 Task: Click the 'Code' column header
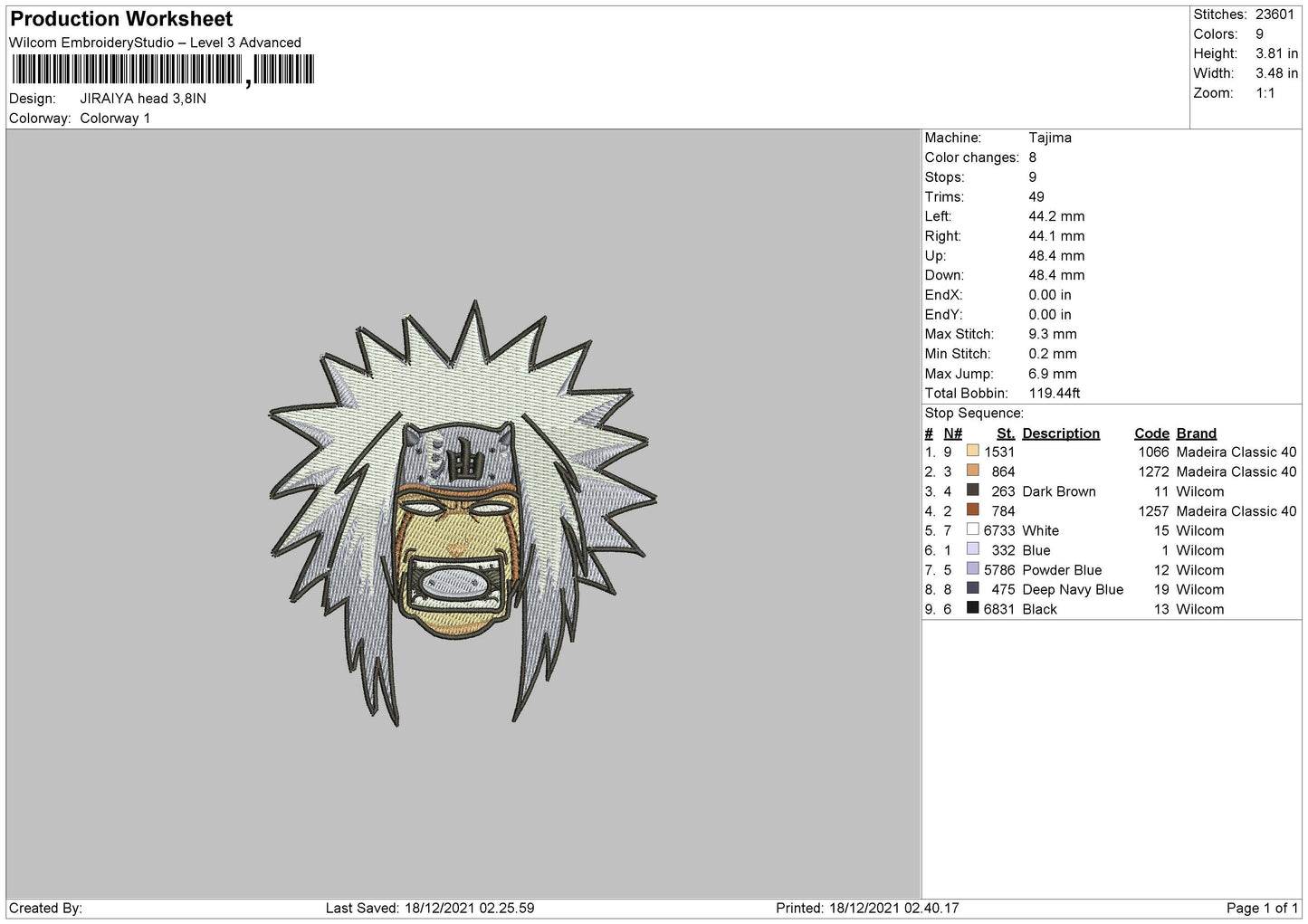tap(1151, 433)
